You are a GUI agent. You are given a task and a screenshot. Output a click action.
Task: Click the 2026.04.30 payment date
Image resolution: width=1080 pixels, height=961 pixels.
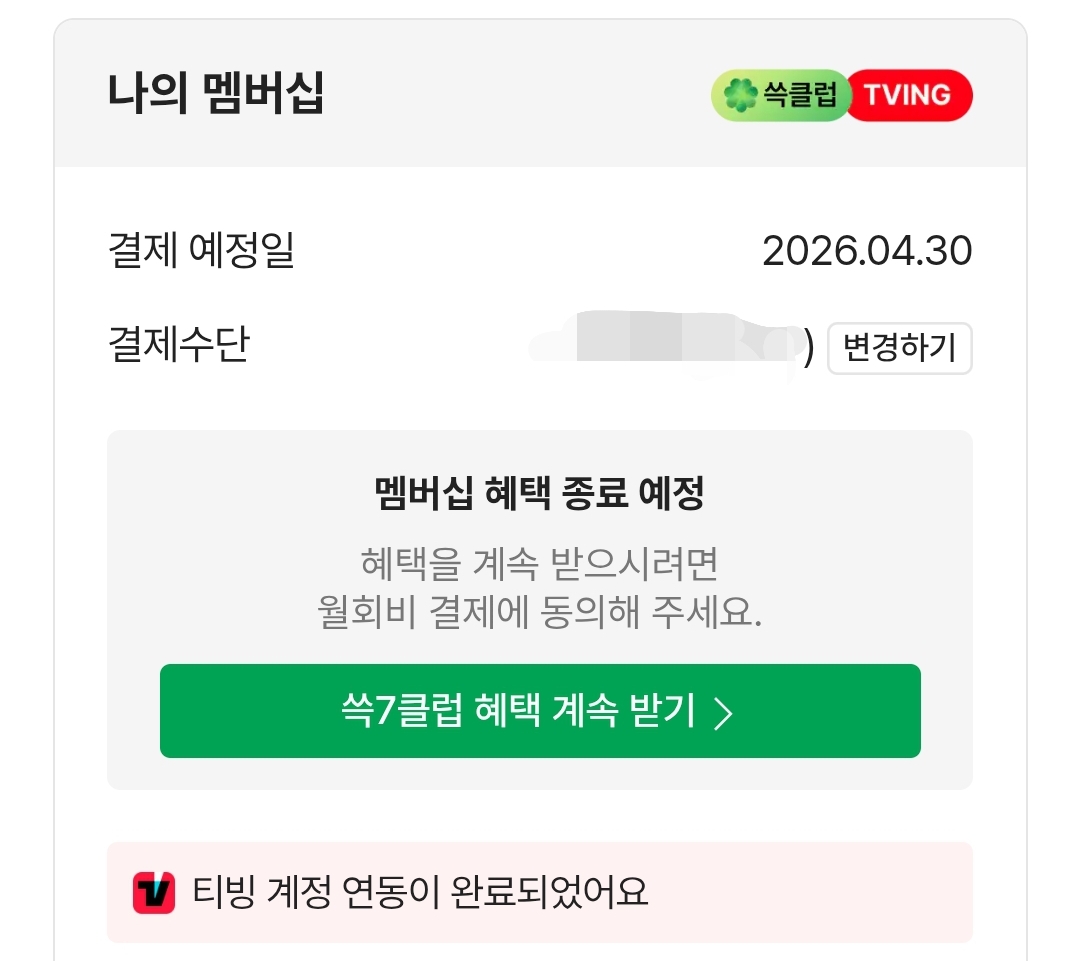tap(867, 250)
